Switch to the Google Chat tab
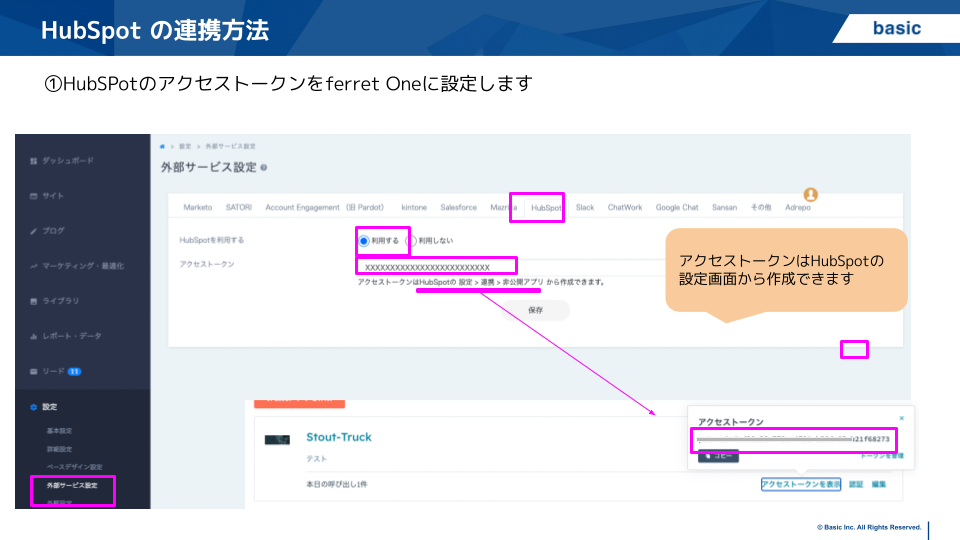Viewport: 960px width, 540px height. pos(677,208)
